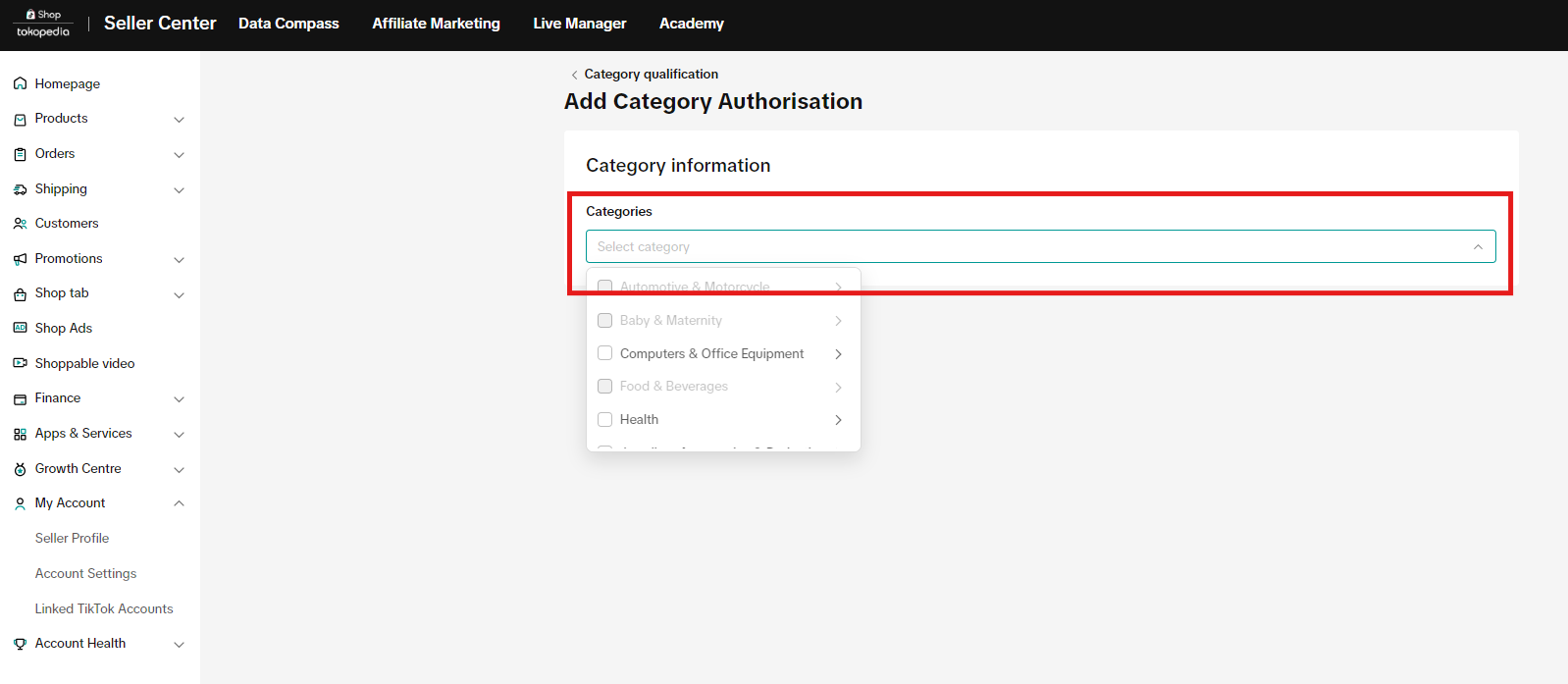
Task: Click the Account Health trophy icon
Action: [x=20, y=644]
